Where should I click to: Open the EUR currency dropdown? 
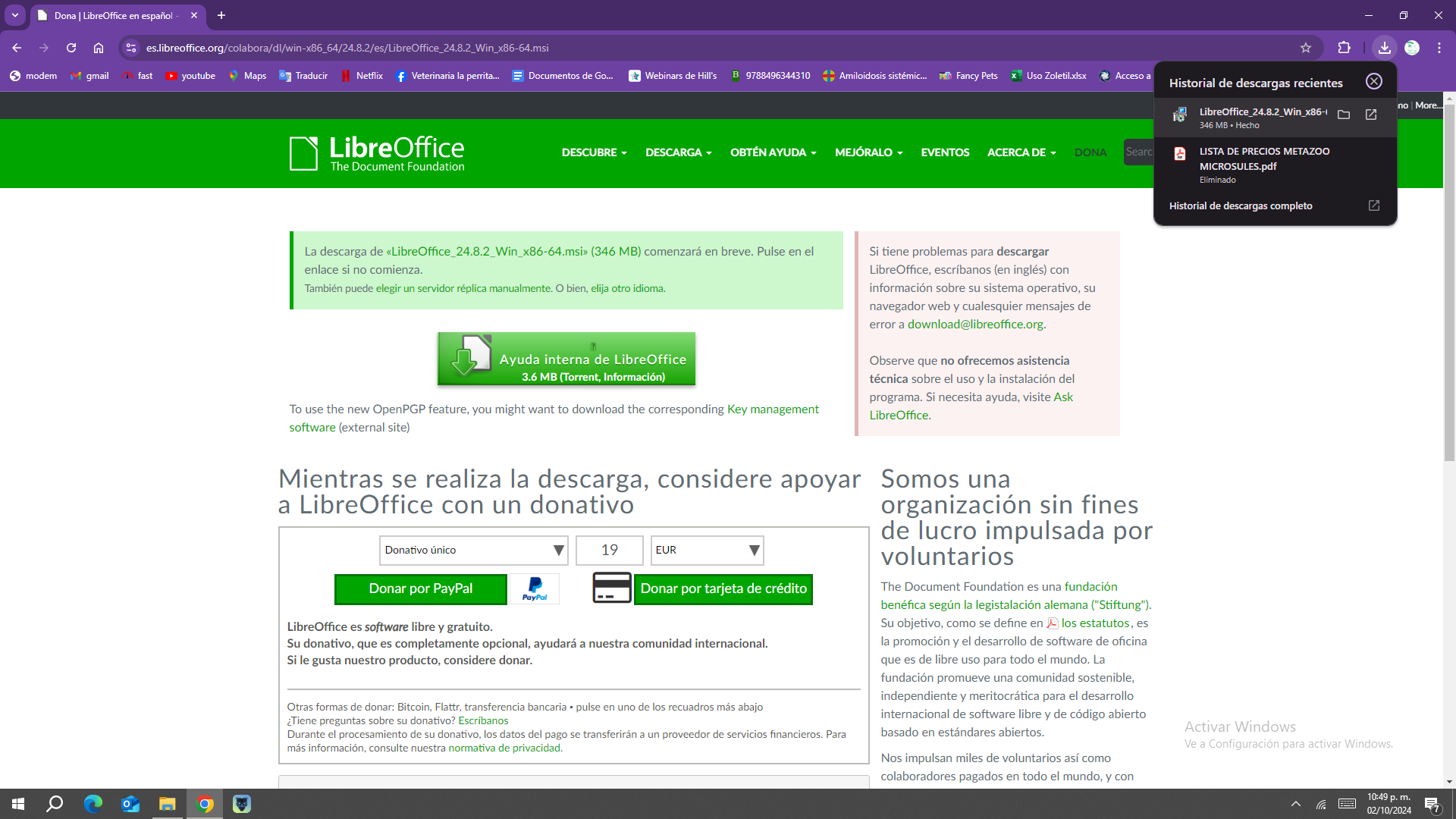[x=707, y=550]
